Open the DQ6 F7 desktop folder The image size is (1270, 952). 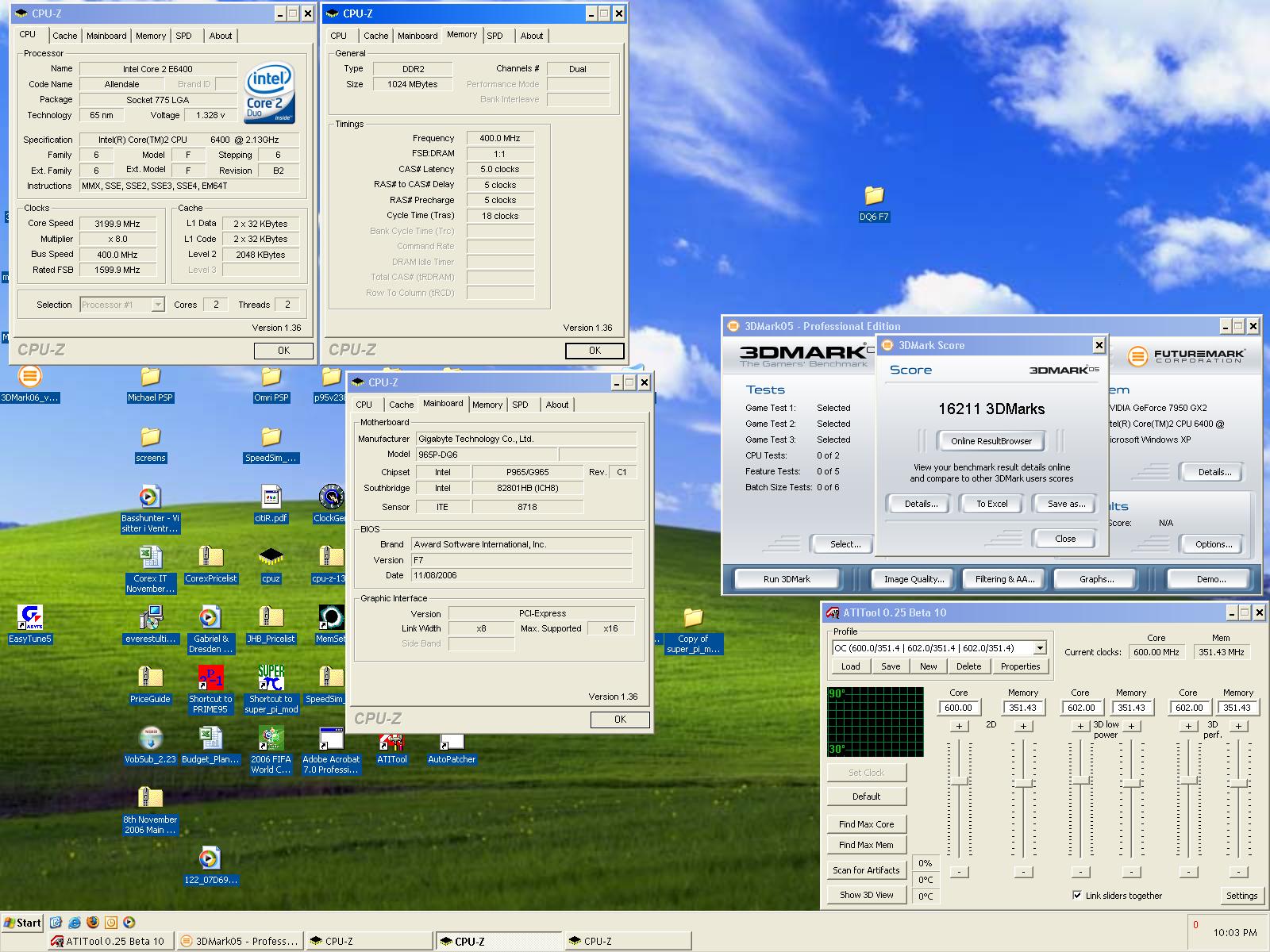point(873,196)
